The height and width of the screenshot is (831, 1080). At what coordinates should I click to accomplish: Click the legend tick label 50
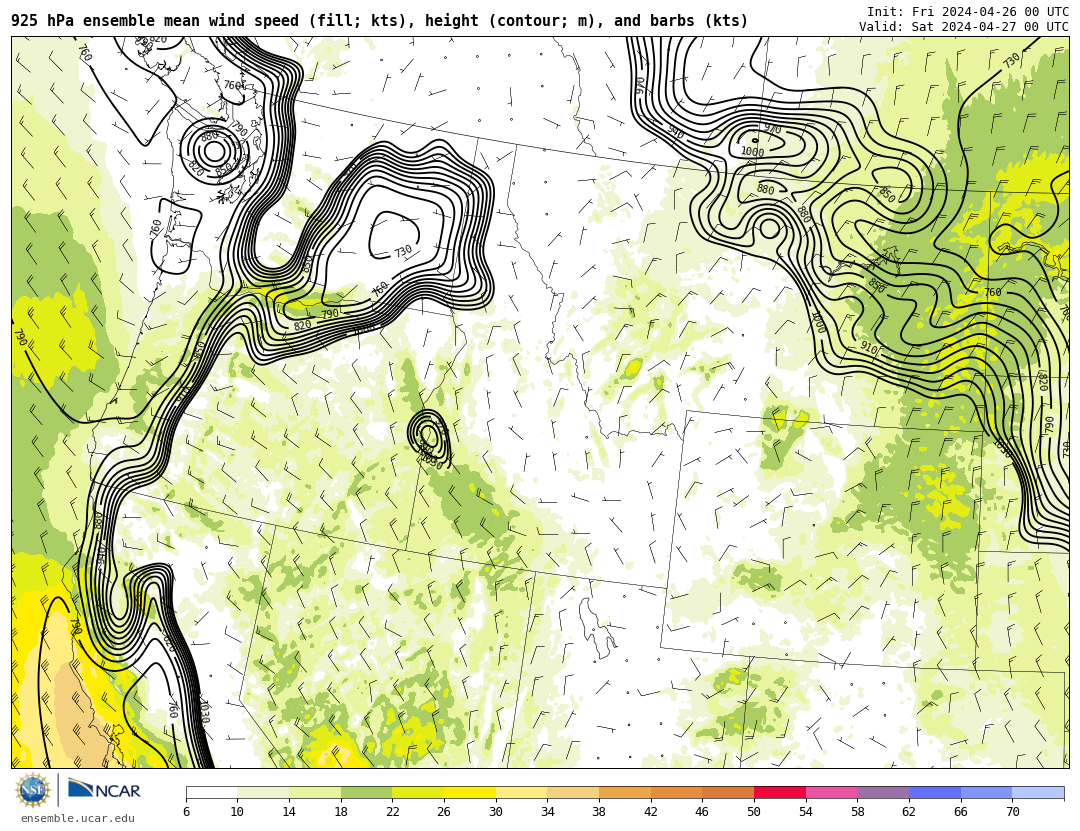(754, 812)
